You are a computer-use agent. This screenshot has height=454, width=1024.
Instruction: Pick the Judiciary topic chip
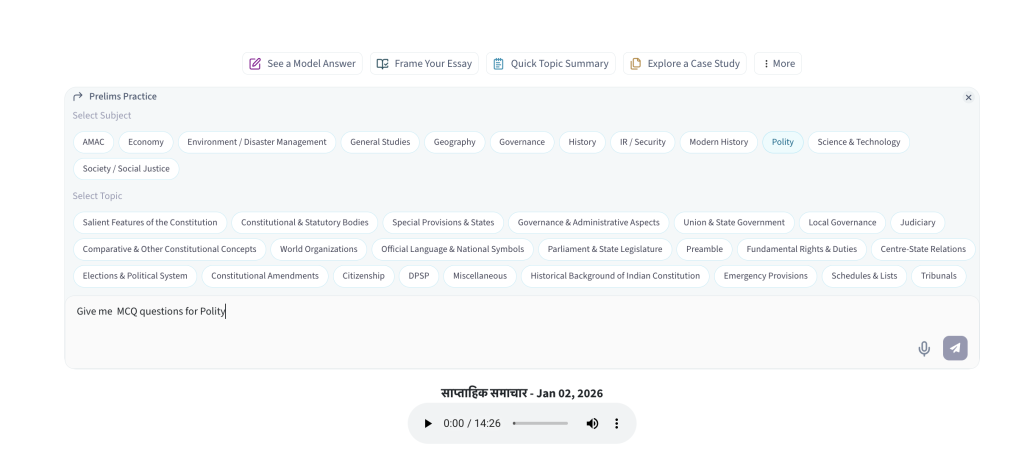[918, 222]
